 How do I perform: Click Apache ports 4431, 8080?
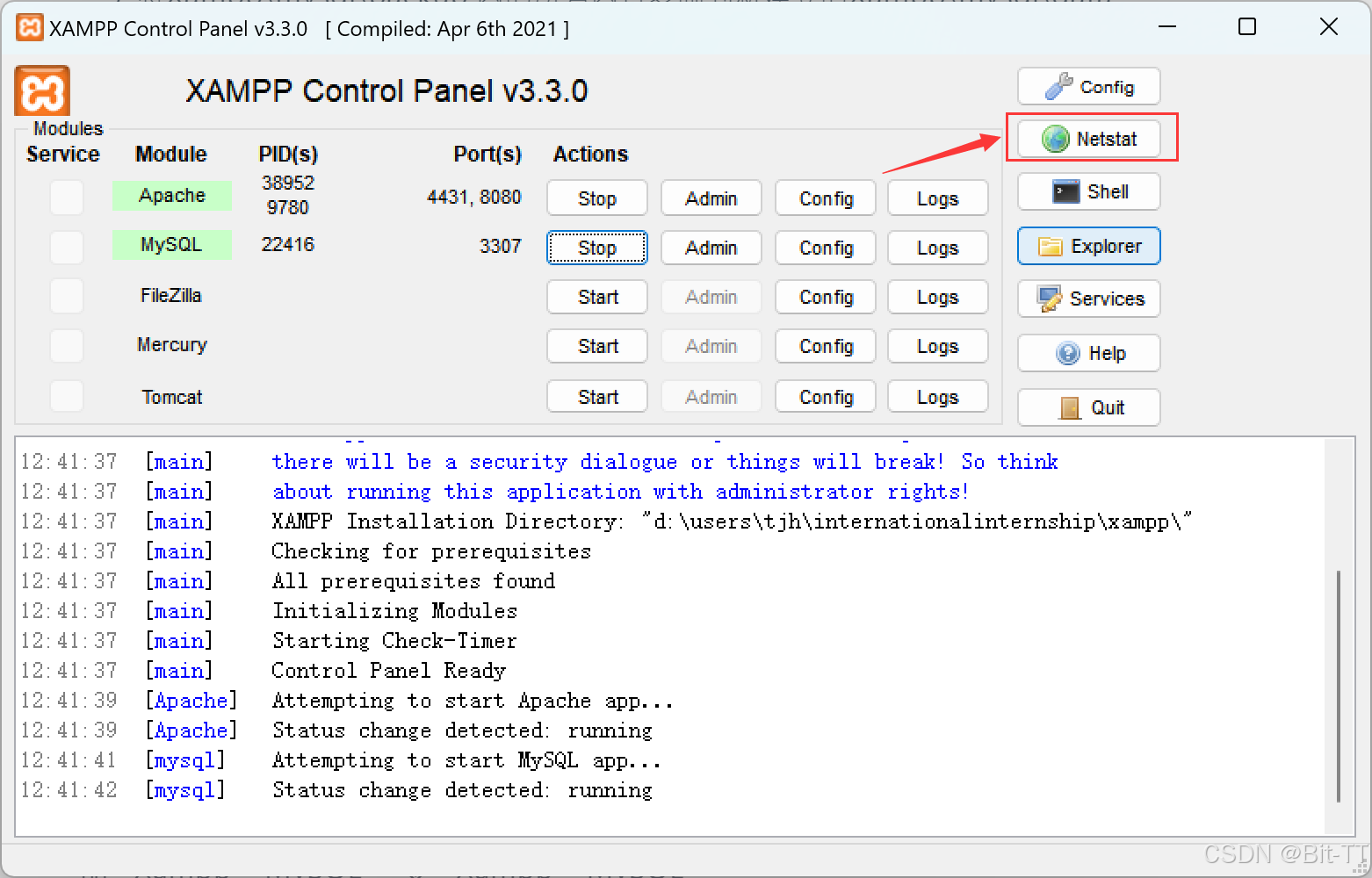[x=474, y=197]
